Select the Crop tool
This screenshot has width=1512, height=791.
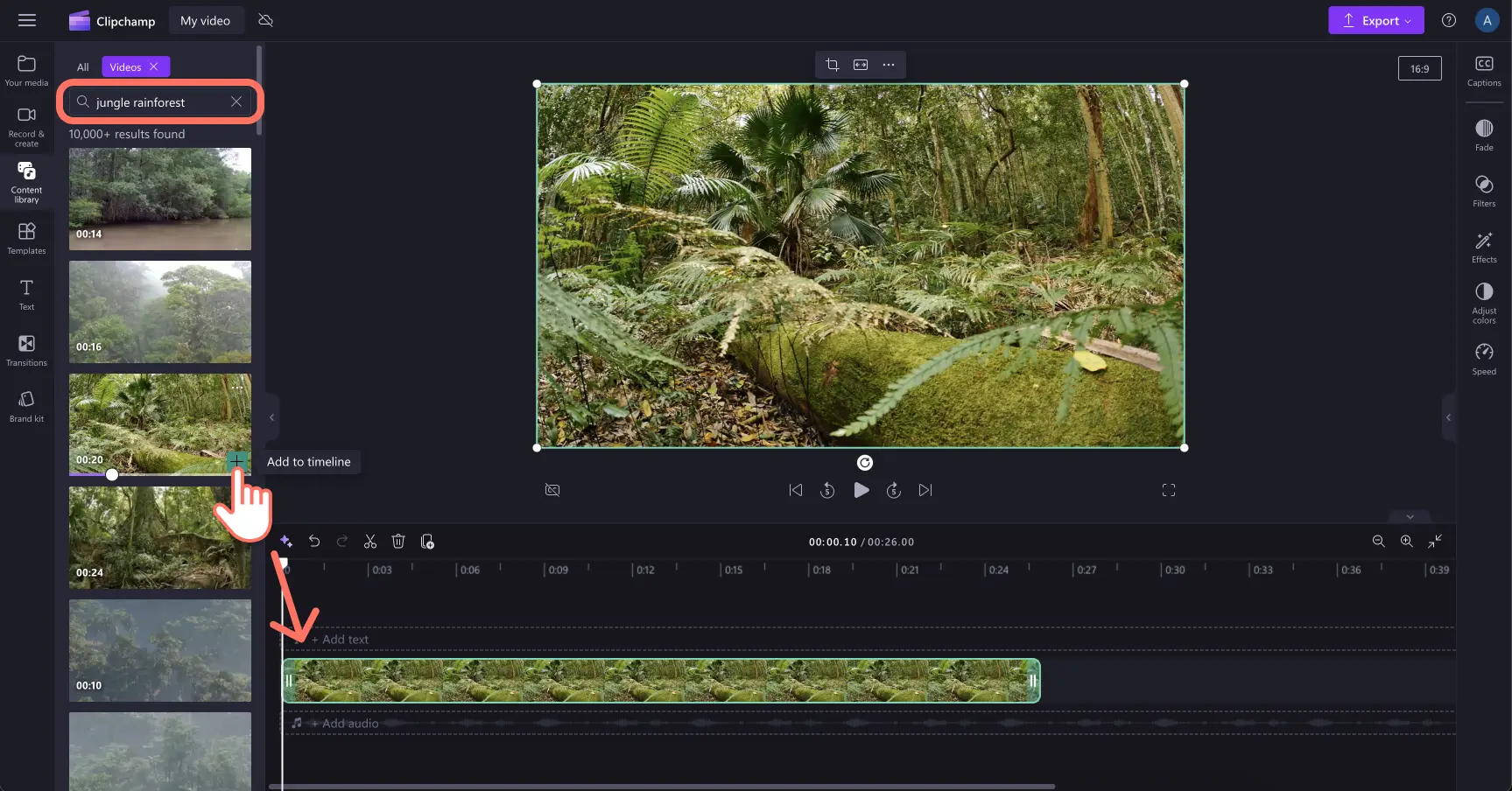point(833,65)
